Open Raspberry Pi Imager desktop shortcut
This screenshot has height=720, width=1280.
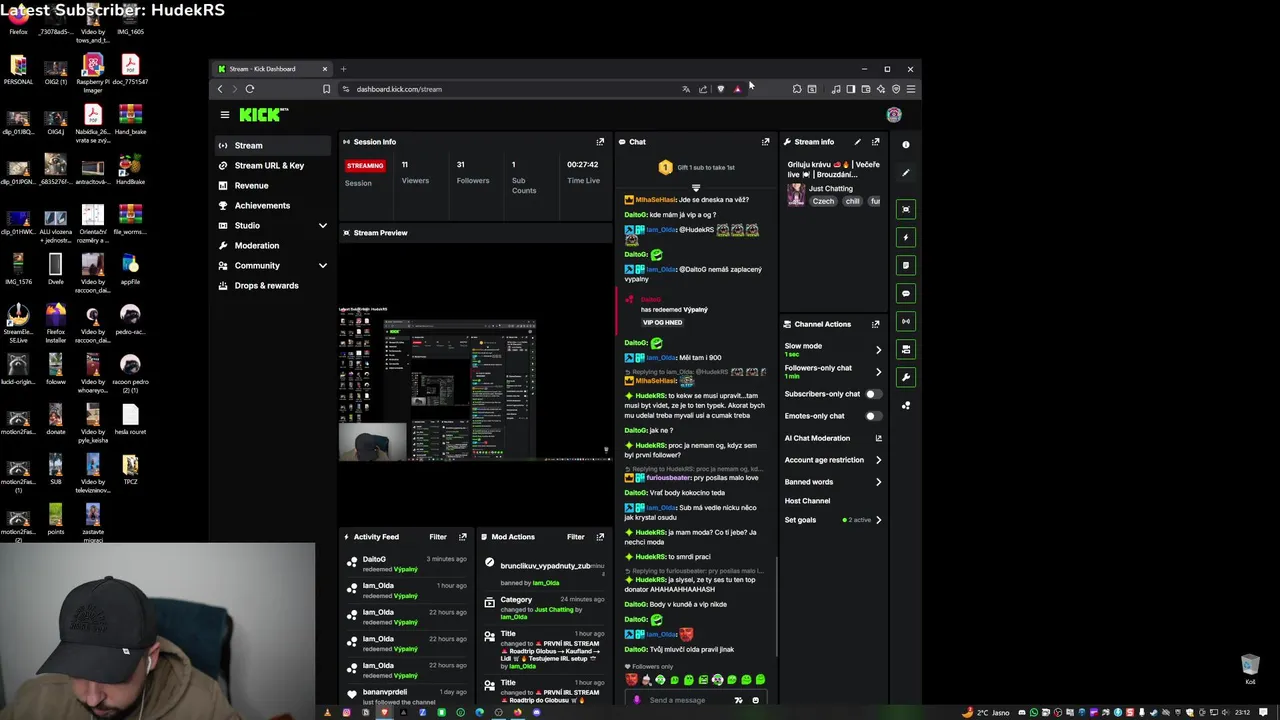(x=93, y=70)
